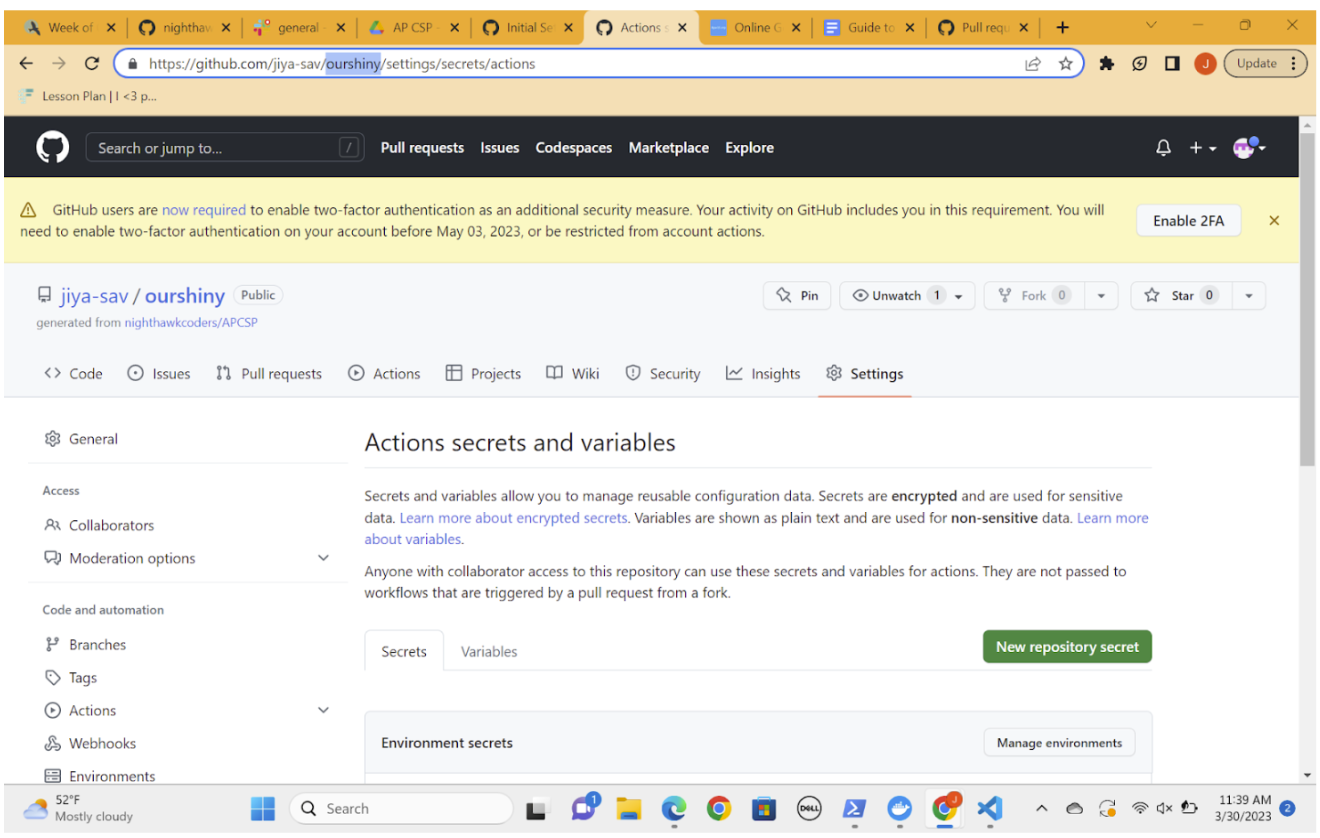Click the share page icon in address bar

click(1033, 64)
